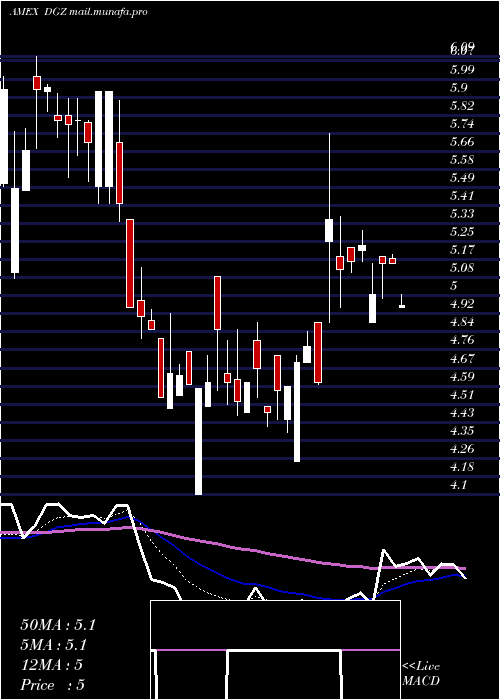
Task: Click the 5.58 price axis label
Action: (462, 160)
